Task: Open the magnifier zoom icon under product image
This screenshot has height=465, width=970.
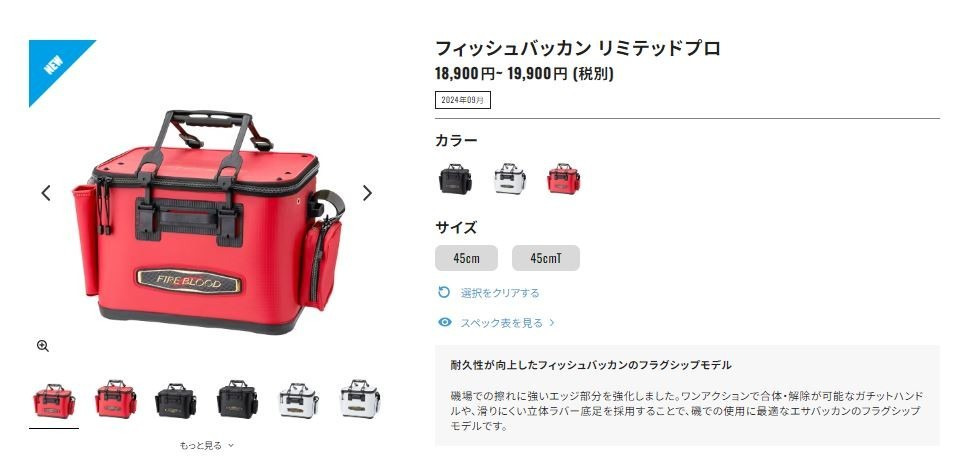Action: (43, 346)
